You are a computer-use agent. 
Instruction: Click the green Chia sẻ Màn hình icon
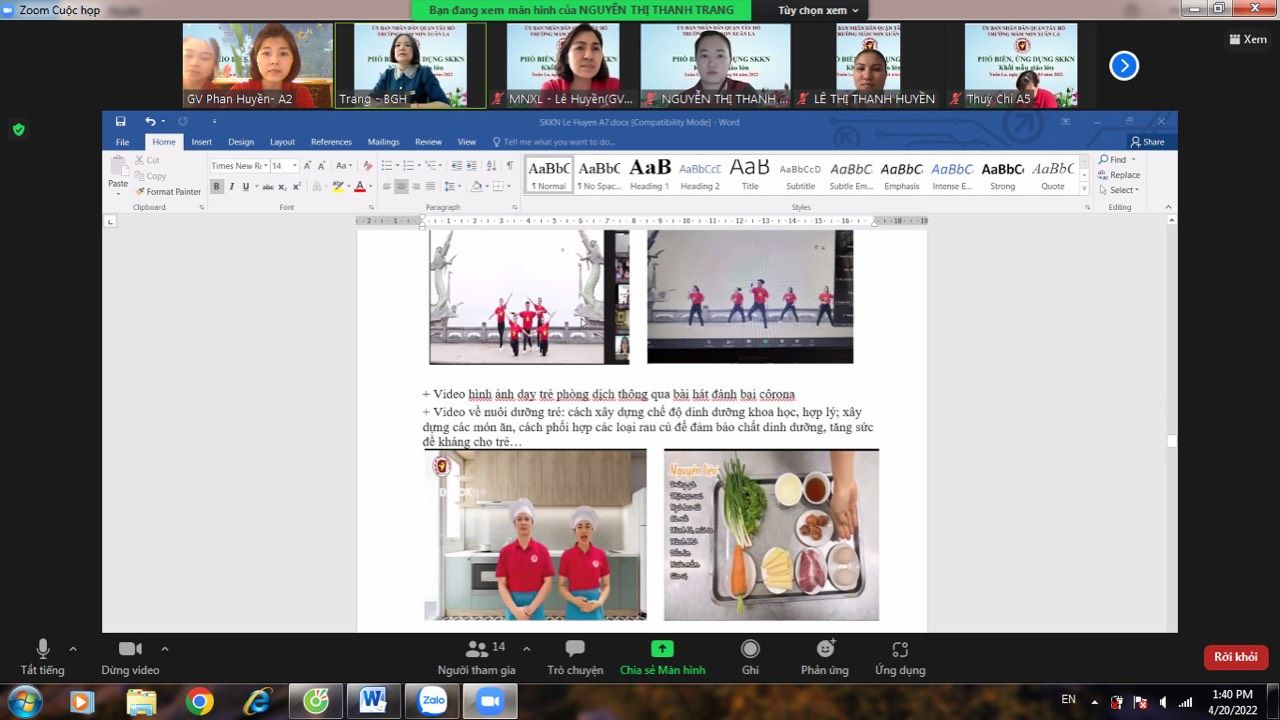pyautogui.click(x=662, y=648)
